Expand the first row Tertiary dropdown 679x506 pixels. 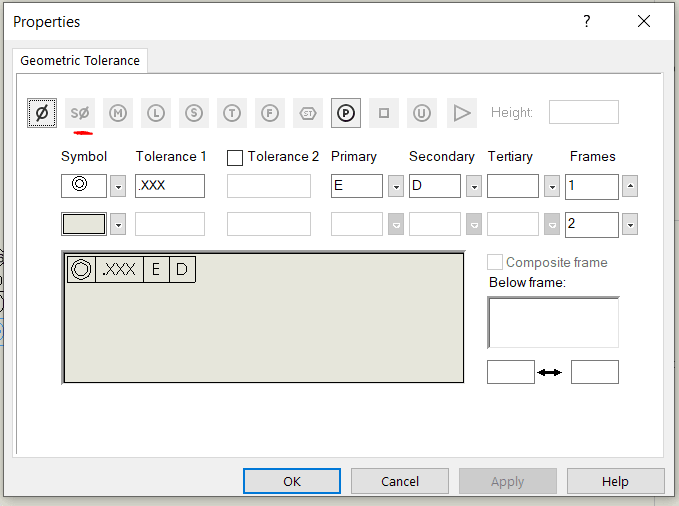tap(552, 186)
